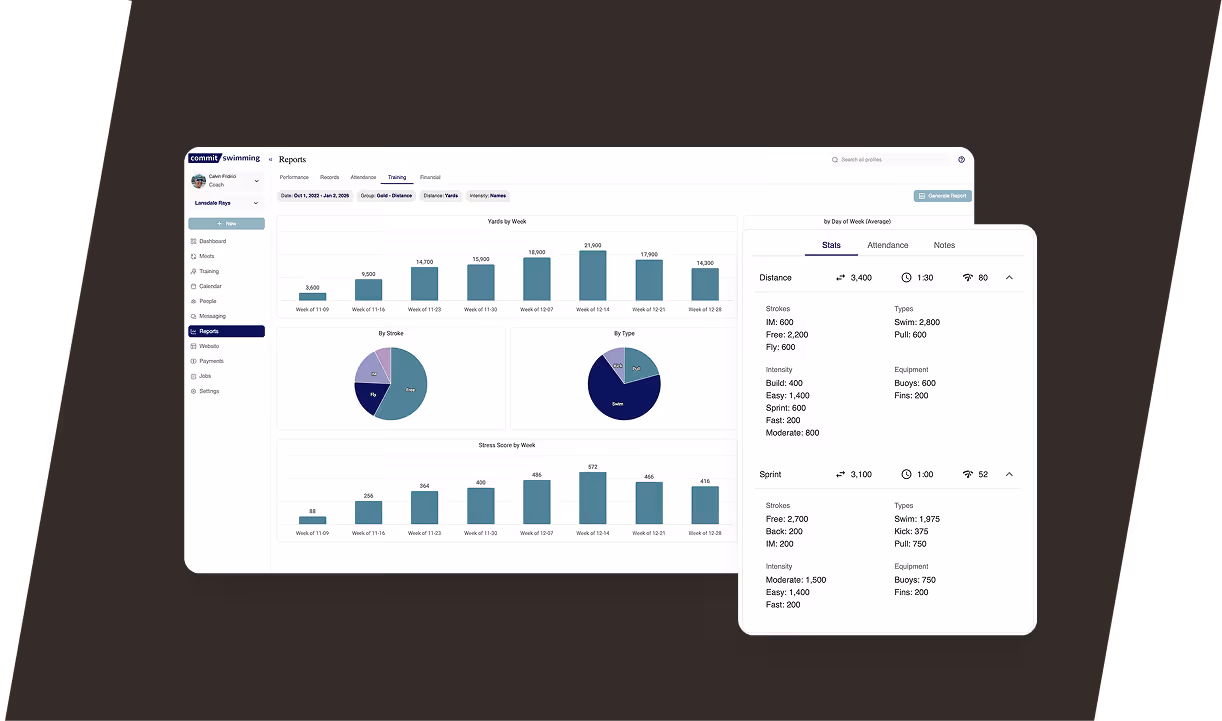Click 'Kick: 375' under Sprint types
1222x721 pixels.
(911, 531)
